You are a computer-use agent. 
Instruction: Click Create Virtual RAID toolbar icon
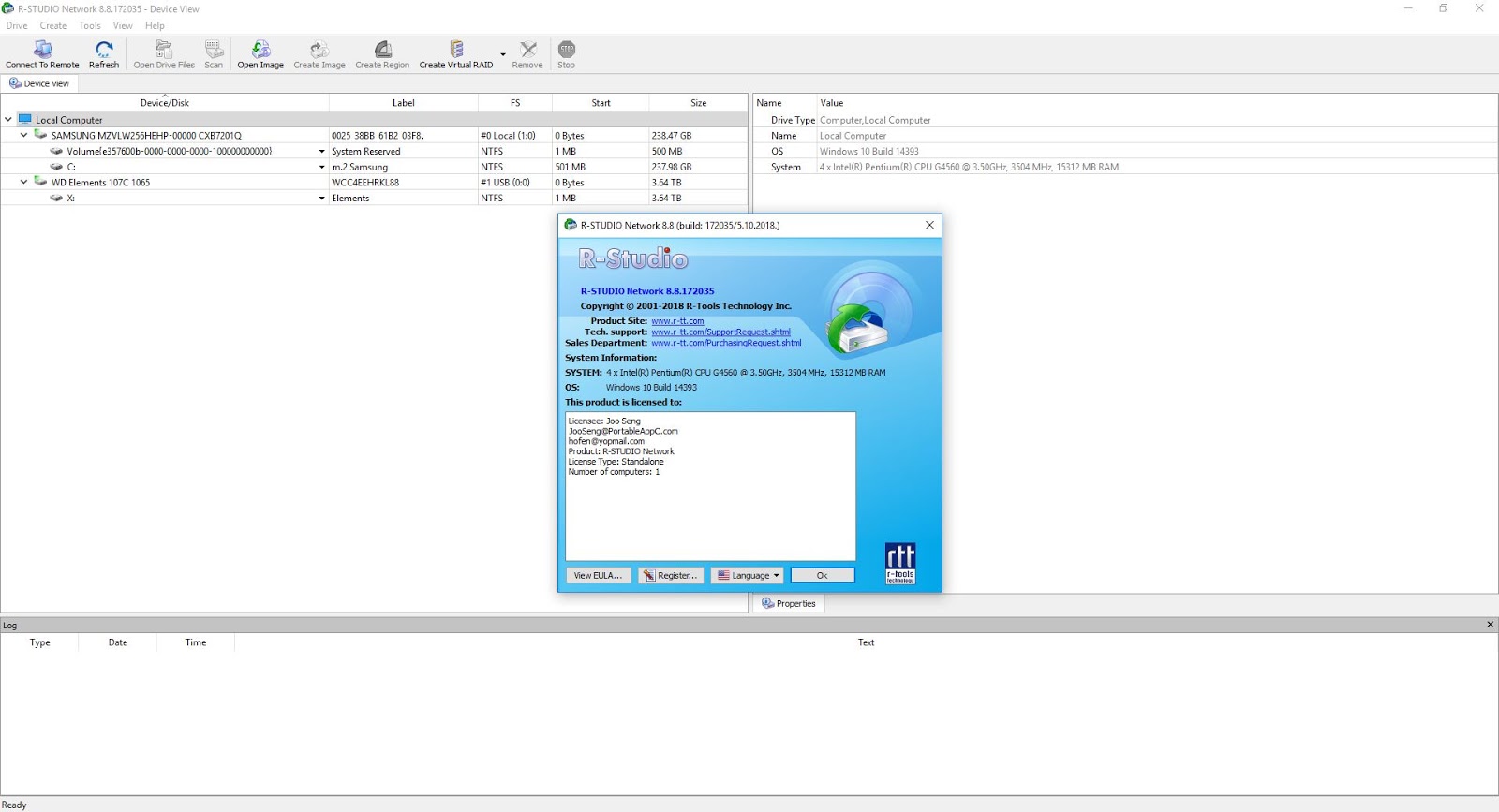point(456,54)
